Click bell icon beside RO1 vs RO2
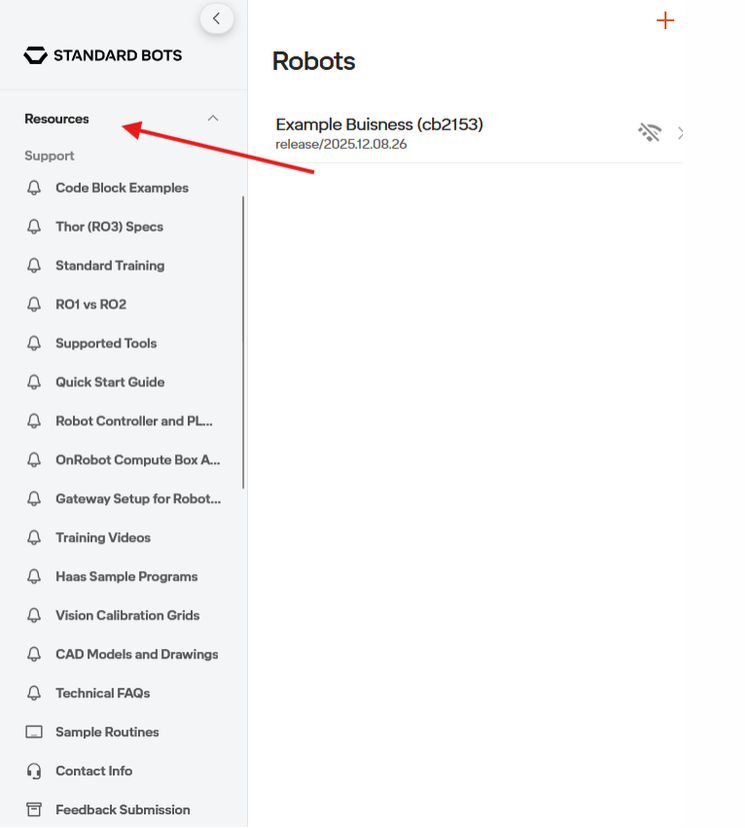The image size is (745, 828). 34,305
